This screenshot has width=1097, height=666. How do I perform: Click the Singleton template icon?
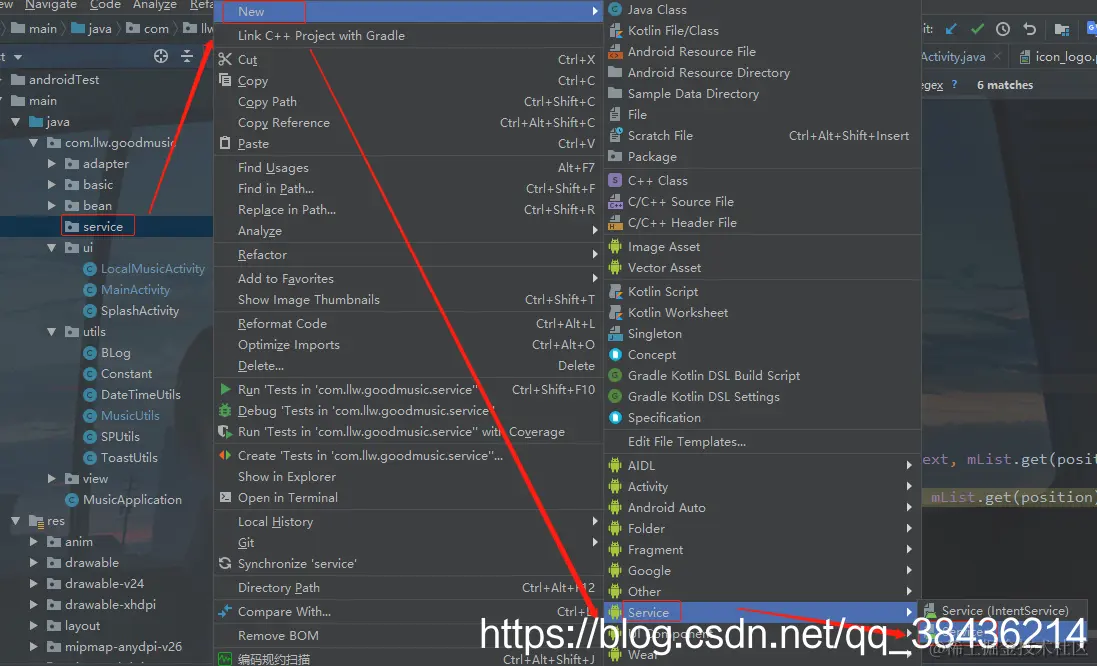point(615,333)
